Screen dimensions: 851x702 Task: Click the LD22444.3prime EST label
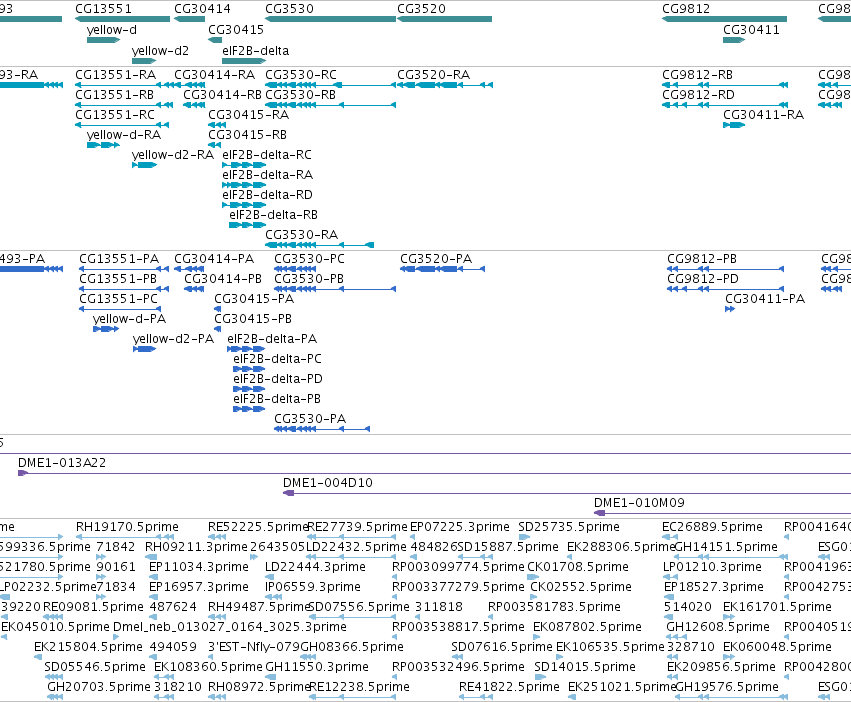315,567
